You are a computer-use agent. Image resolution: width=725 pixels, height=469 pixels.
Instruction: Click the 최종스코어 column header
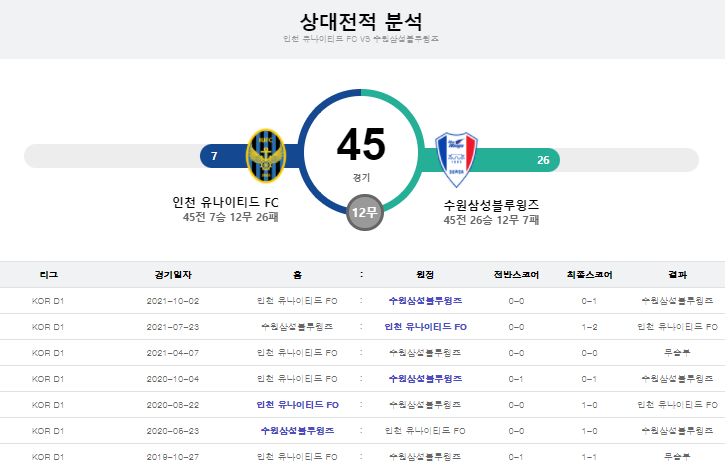(589, 275)
